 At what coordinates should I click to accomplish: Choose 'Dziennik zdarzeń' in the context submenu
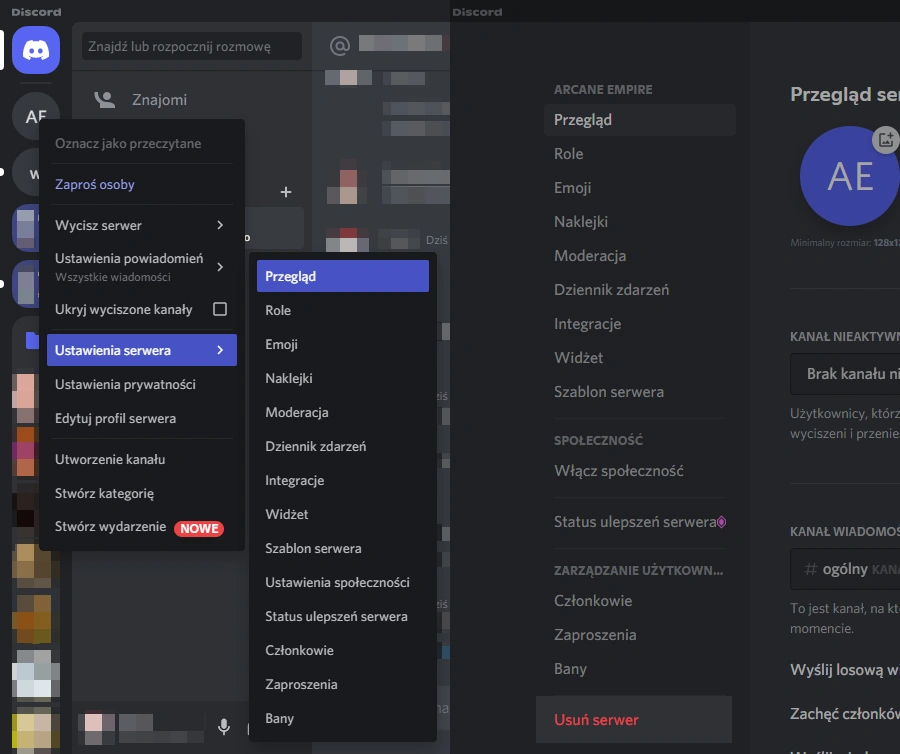click(343, 446)
